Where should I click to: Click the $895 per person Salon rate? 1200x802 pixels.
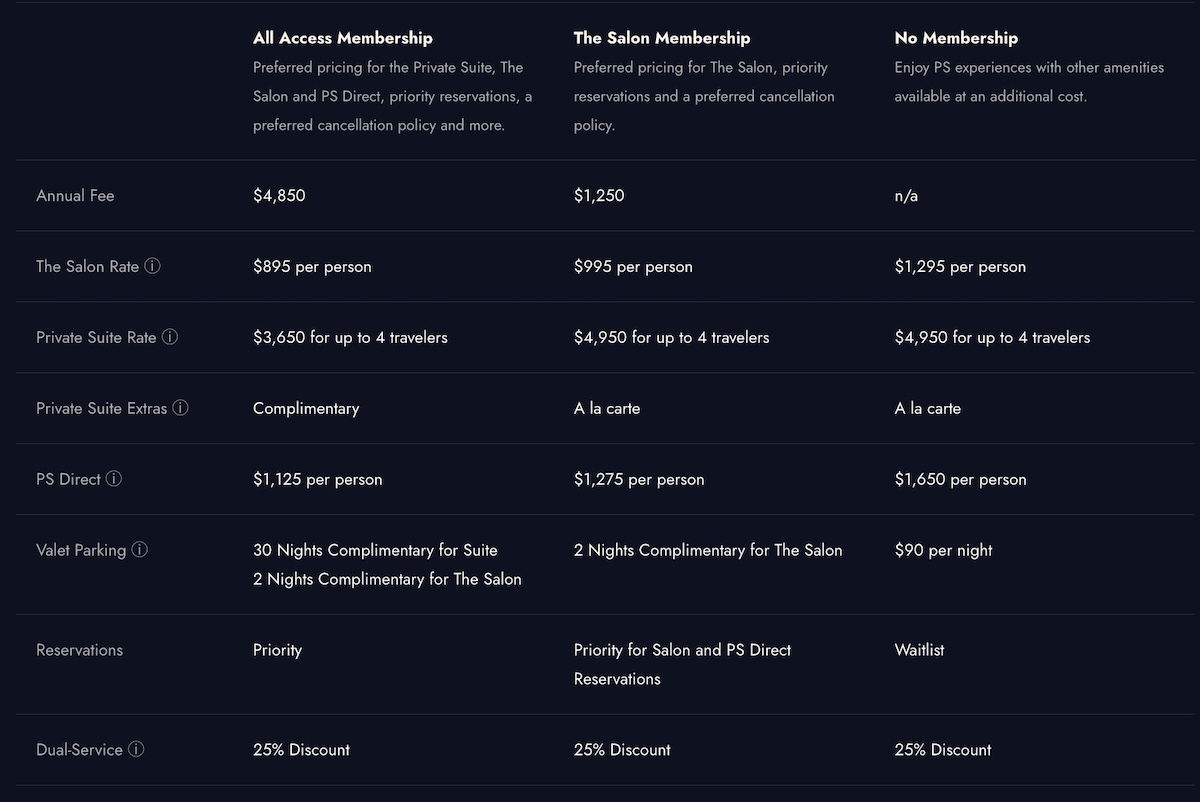(x=312, y=267)
